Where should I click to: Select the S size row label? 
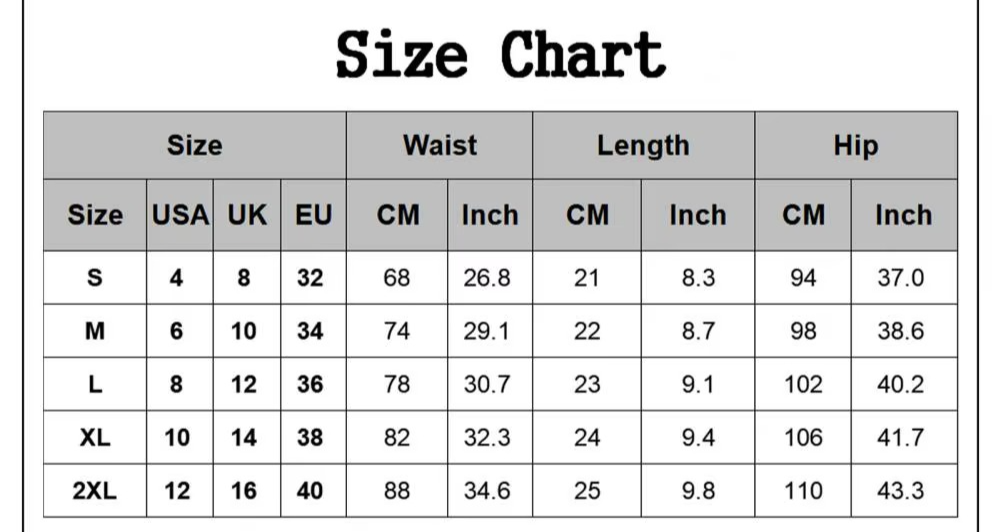pyautogui.click(x=94, y=278)
